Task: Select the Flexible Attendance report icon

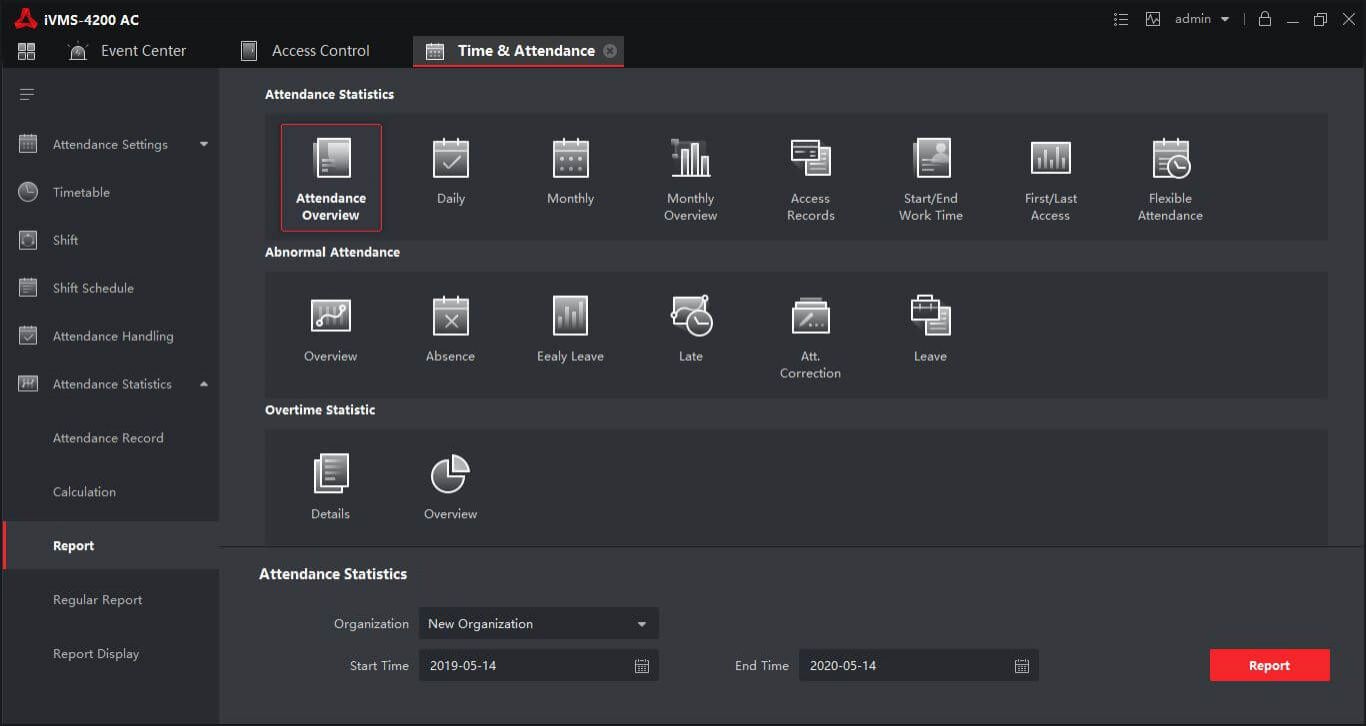Action: (x=1171, y=159)
